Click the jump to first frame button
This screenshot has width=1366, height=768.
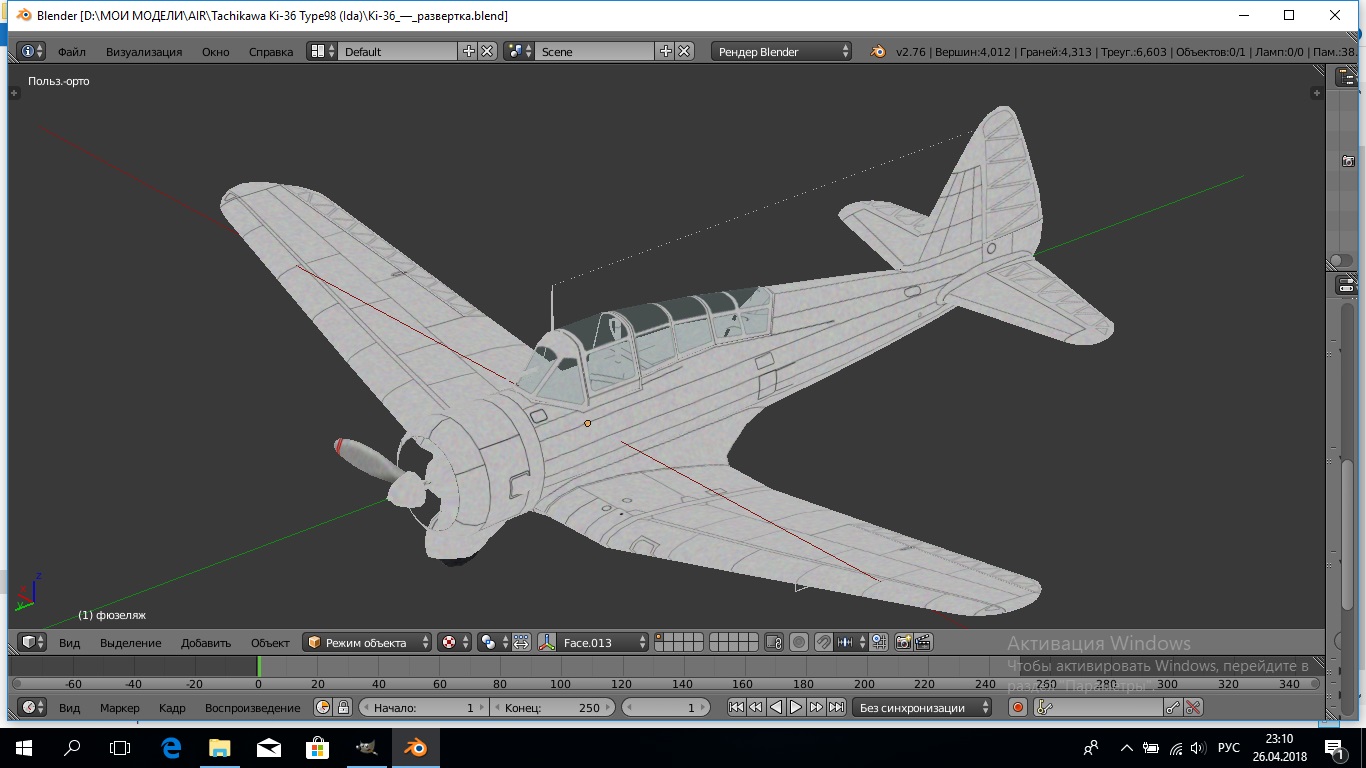coord(736,707)
